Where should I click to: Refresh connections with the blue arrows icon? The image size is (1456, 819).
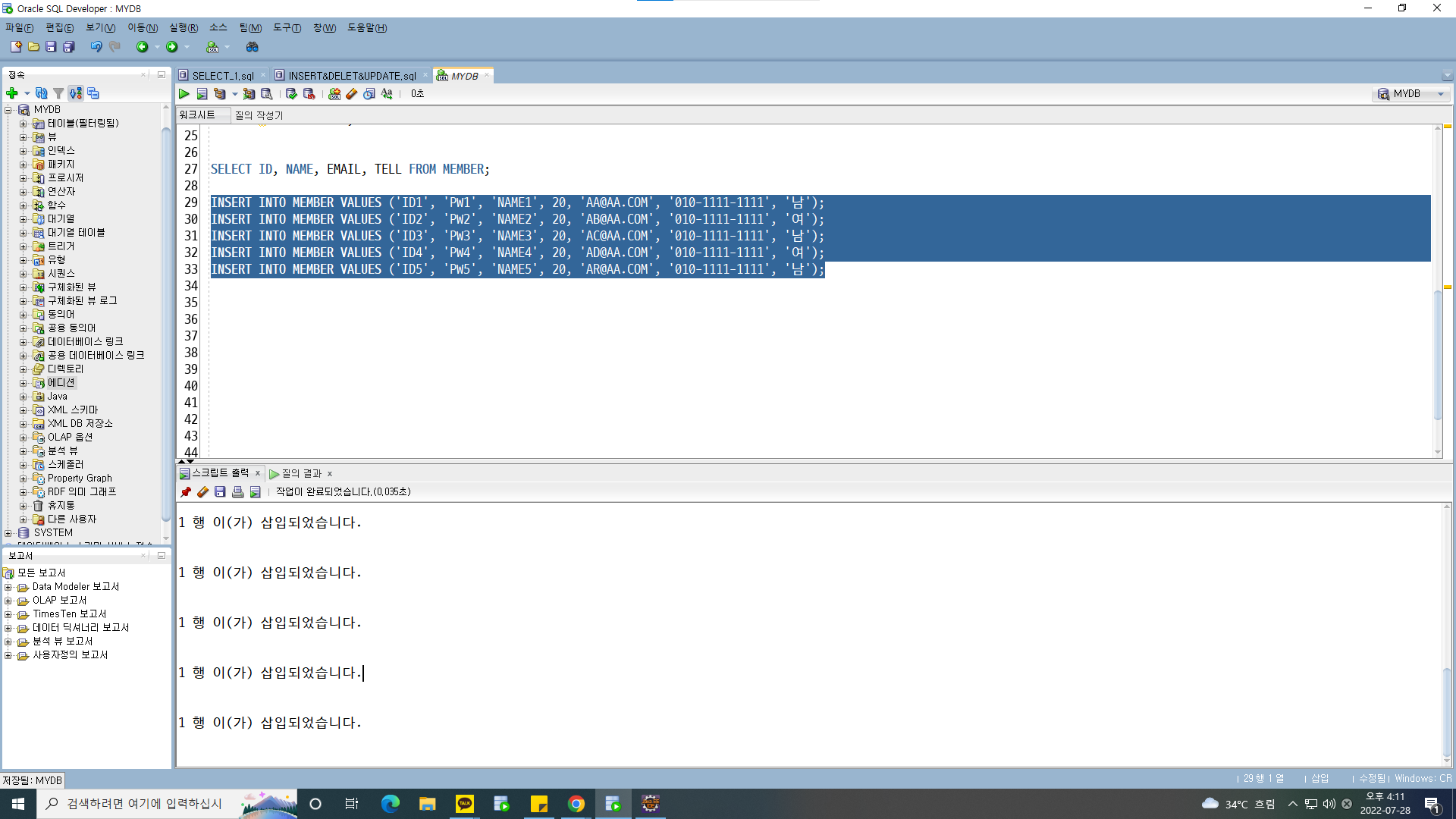tap(42, 93)
